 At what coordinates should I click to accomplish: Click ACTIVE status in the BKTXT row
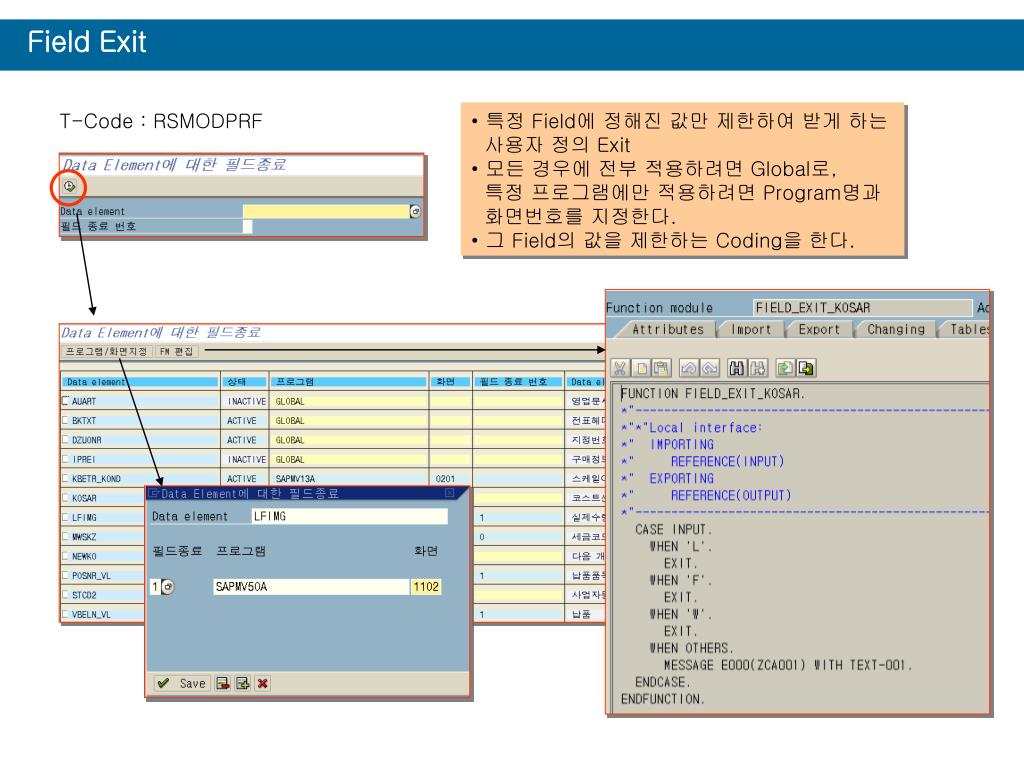pos(246,421)
